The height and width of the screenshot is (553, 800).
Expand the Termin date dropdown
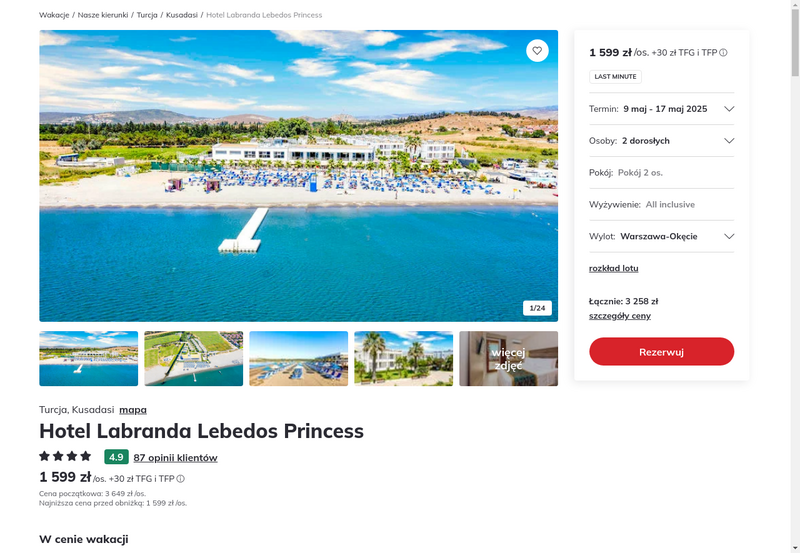[661, 109]
